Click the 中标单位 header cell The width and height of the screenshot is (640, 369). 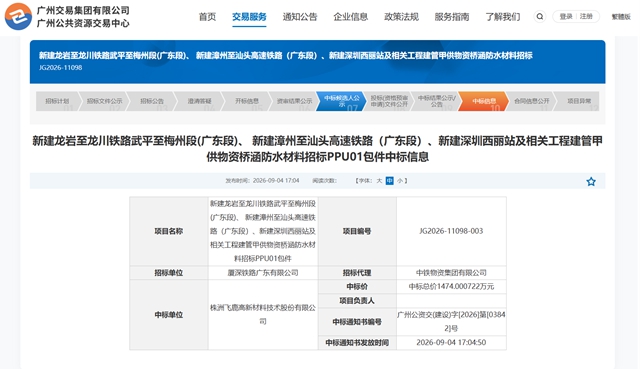(x=169, y=315)
